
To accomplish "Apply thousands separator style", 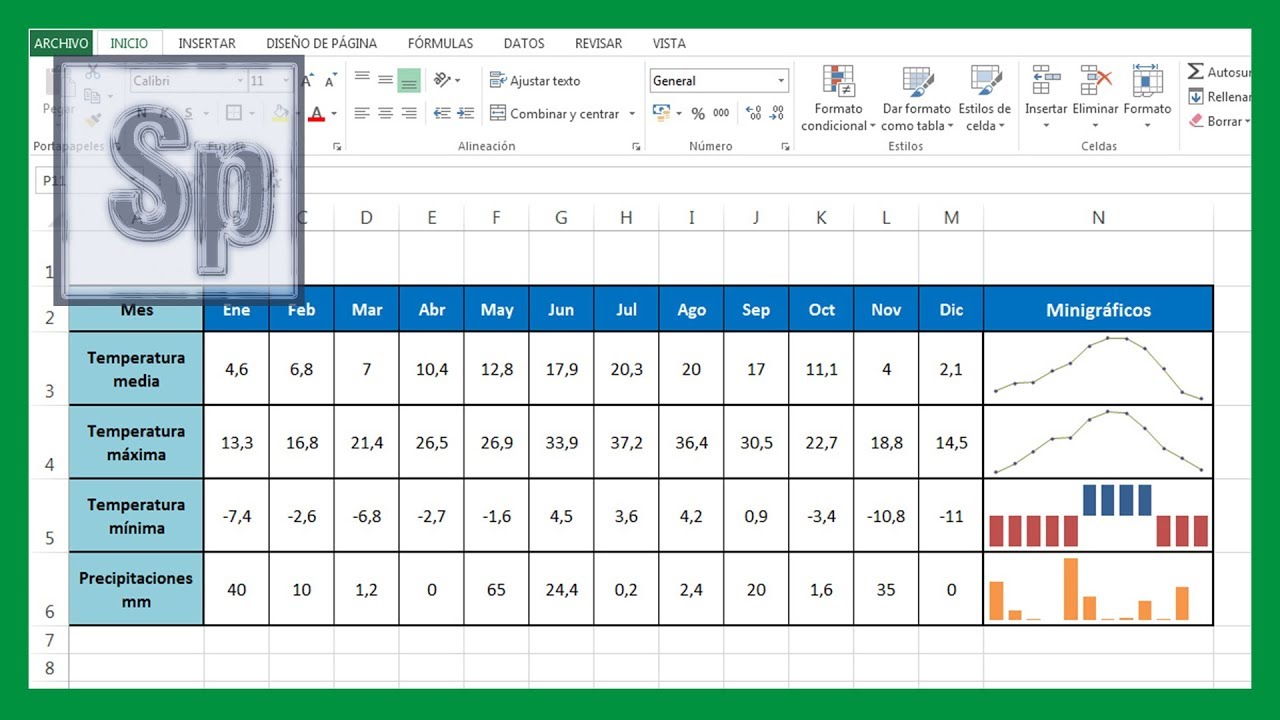I will (x=721, y=114).
